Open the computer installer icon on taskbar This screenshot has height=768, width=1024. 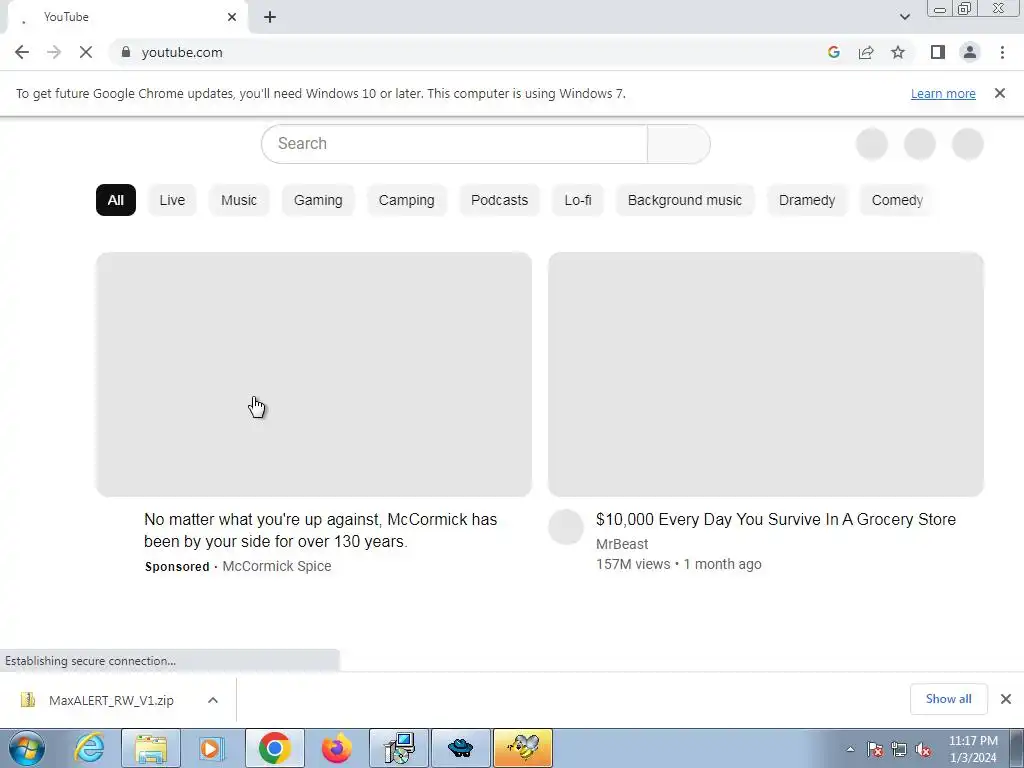[x=399, y=748]
